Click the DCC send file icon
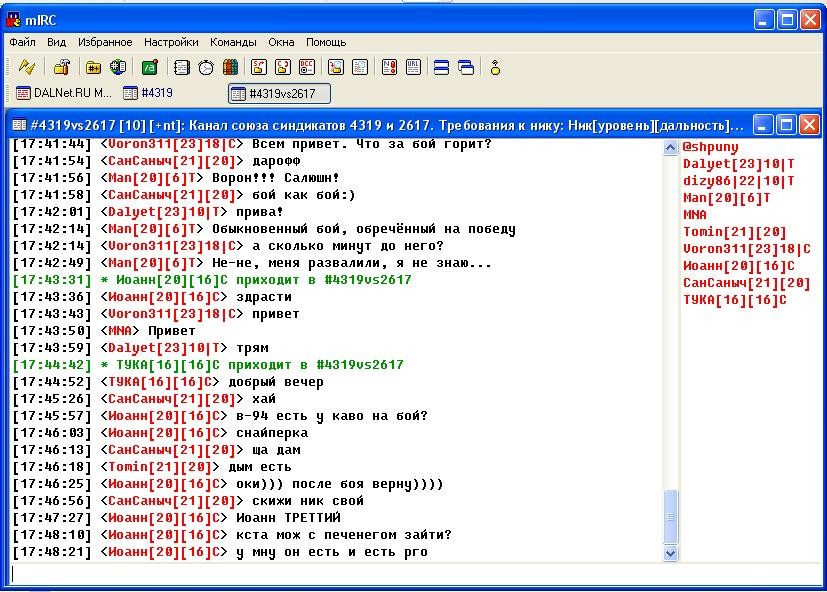Image resolution: width=827 pixels, height=592 pixels. 258,67
